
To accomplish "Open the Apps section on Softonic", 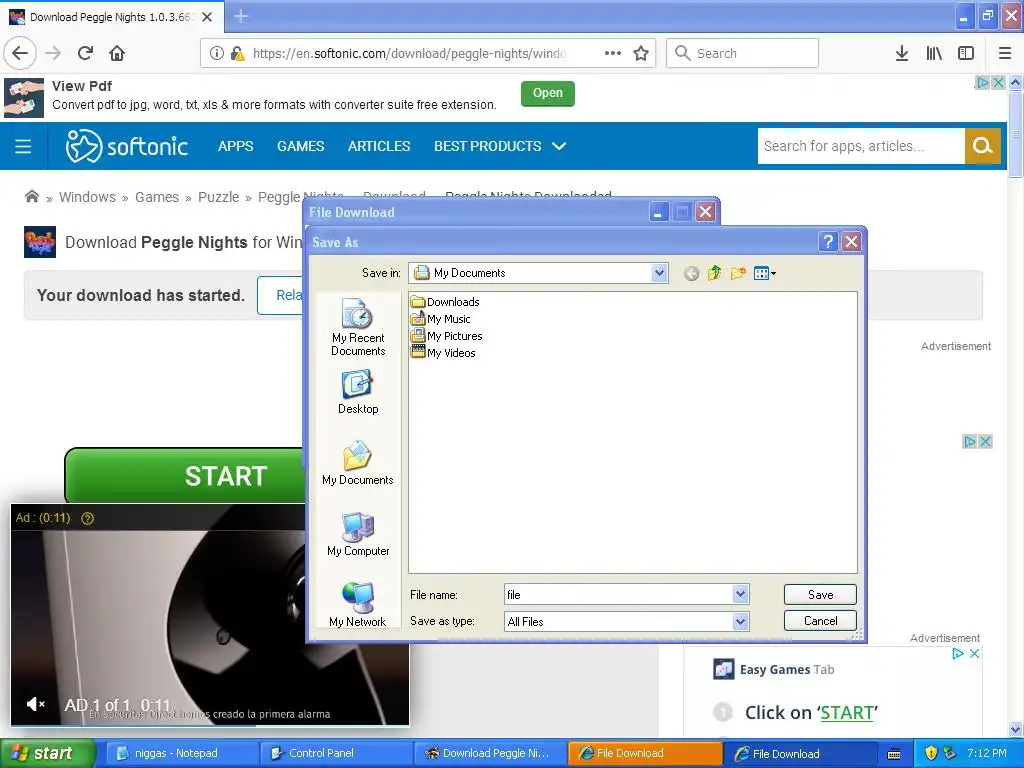I will [236, 146].
